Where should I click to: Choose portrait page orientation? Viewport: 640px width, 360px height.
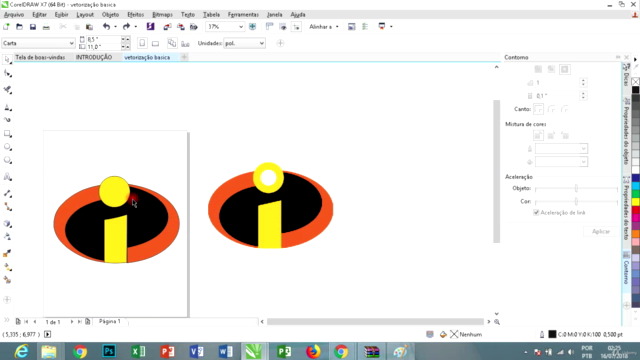[142, 43]
